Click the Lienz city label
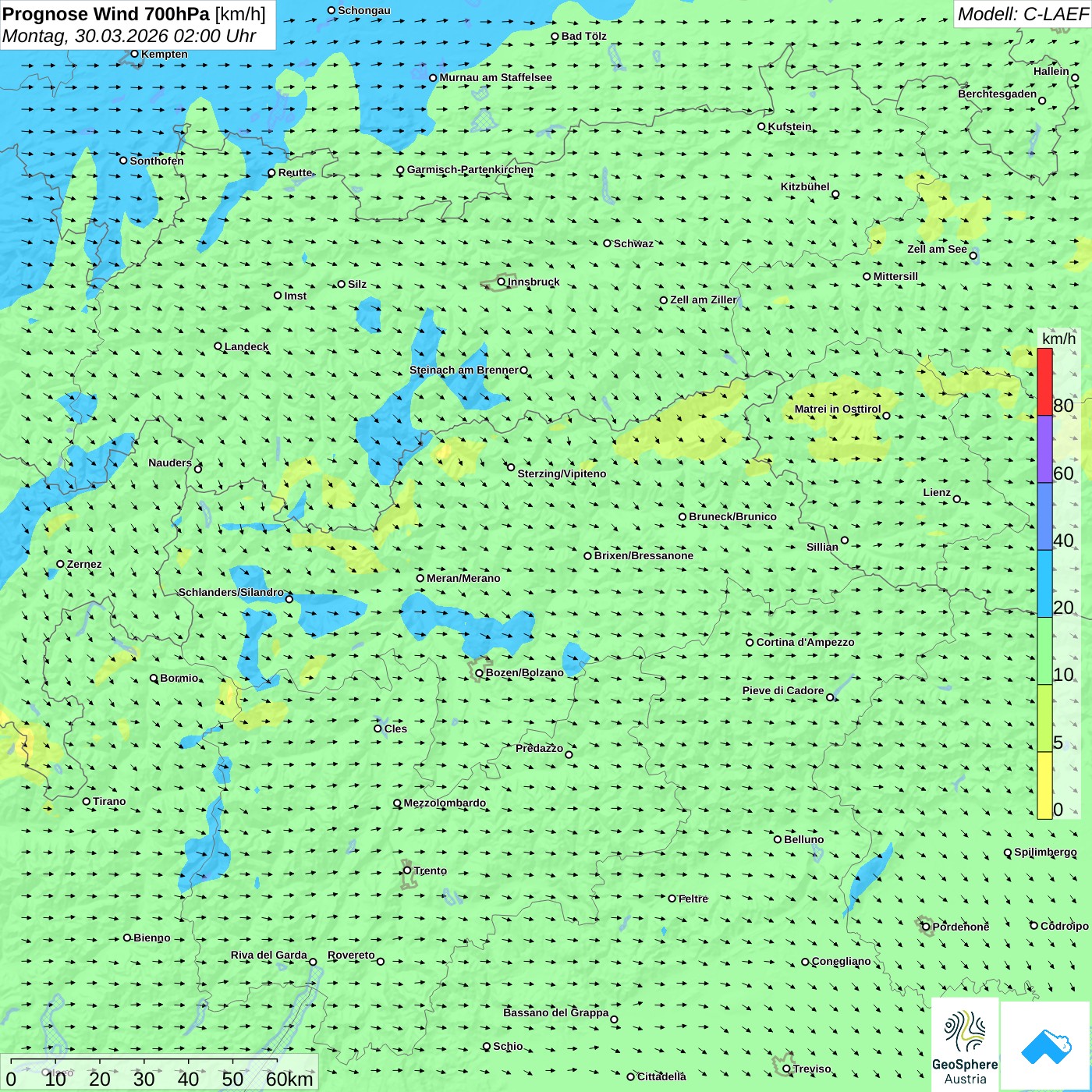This screenshot has width=1092, height=1092. click(x=937, y=492)
